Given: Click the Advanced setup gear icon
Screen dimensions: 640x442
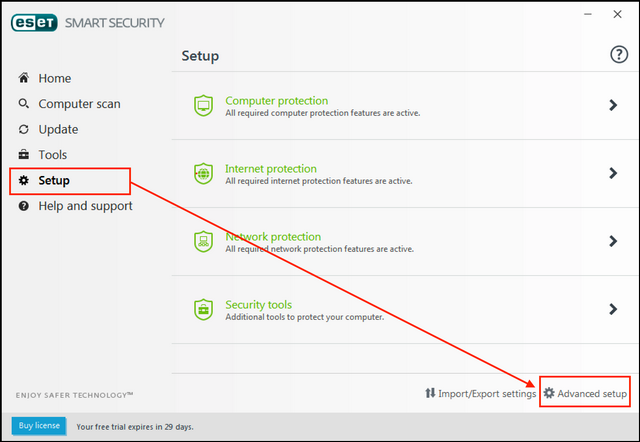Looking at the screenshot, I should point(549,393).
